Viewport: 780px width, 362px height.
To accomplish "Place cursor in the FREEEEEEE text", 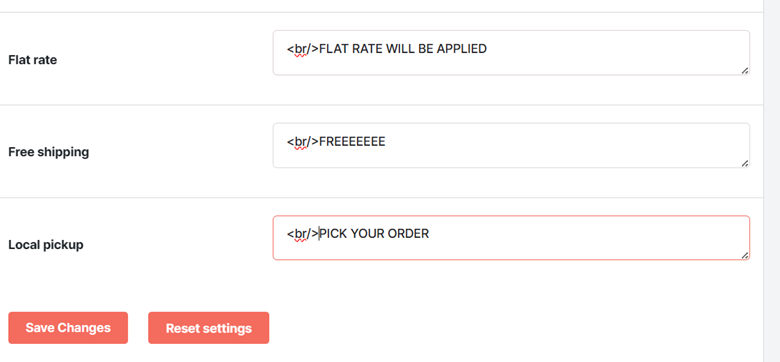I will (x=352, y=142).
